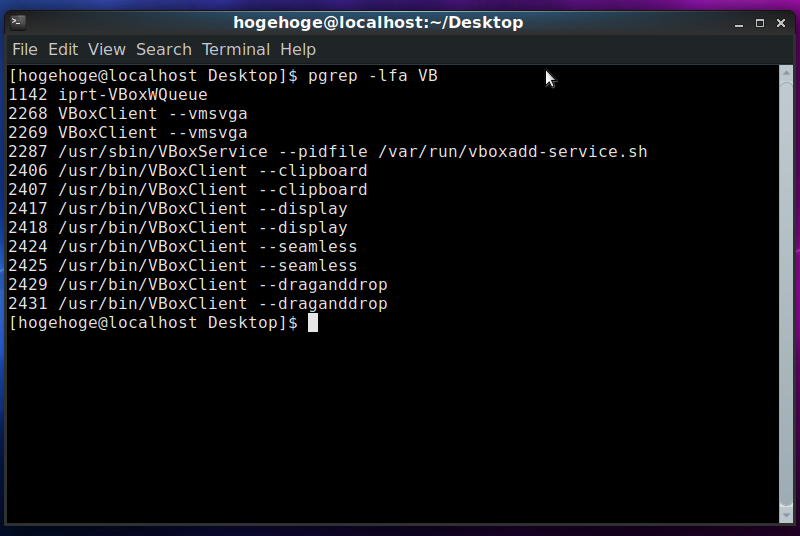The height and width of the screenshot is (536, 800).
Task: Click the typed 'pgrep -lfa VB' command
Action: click(x=373, y=76)
